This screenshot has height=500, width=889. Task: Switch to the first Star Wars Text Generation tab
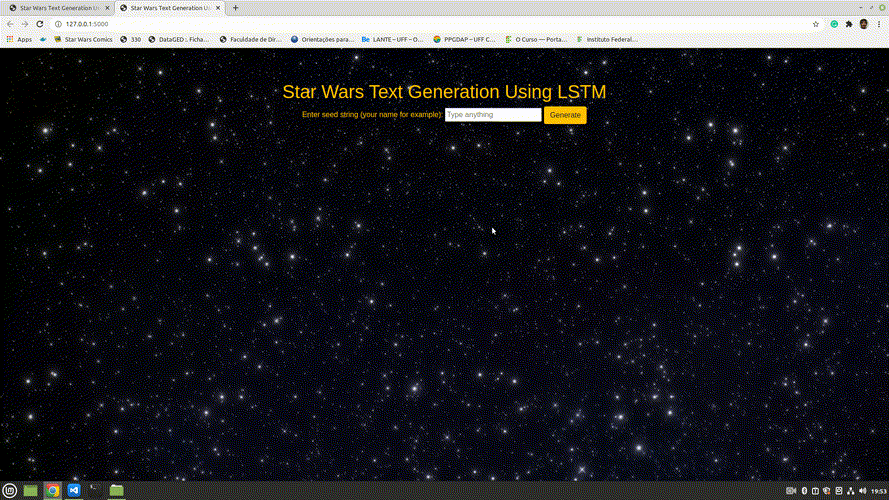pos(59,8)
